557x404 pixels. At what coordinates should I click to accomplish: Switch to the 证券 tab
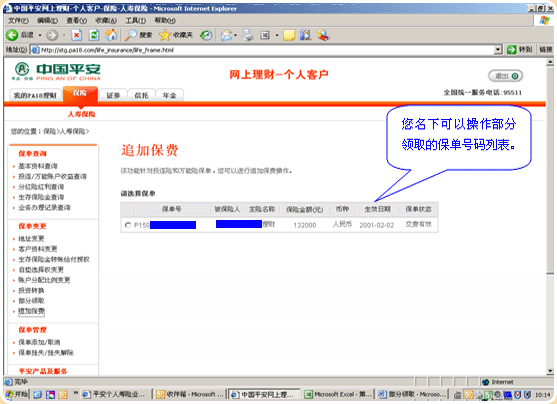(113, 95)
